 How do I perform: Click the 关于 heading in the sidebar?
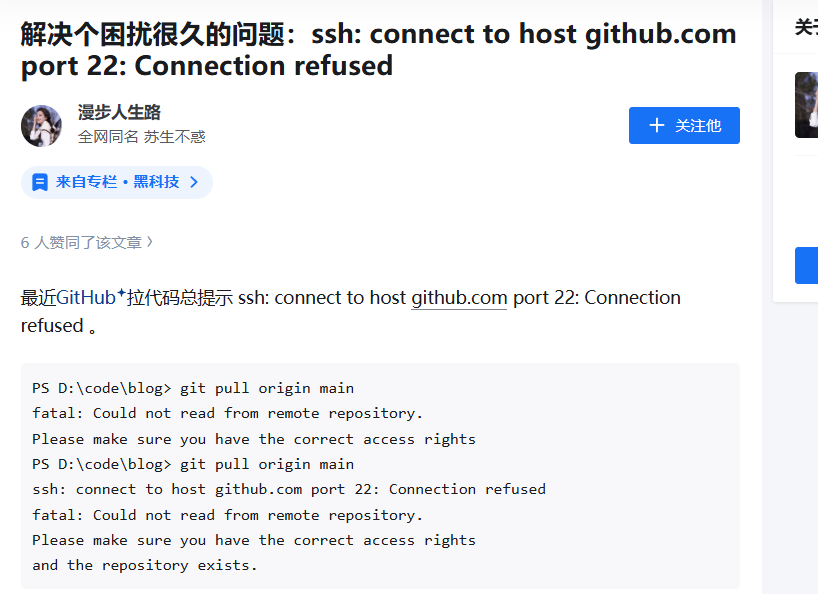click(806, 27)
